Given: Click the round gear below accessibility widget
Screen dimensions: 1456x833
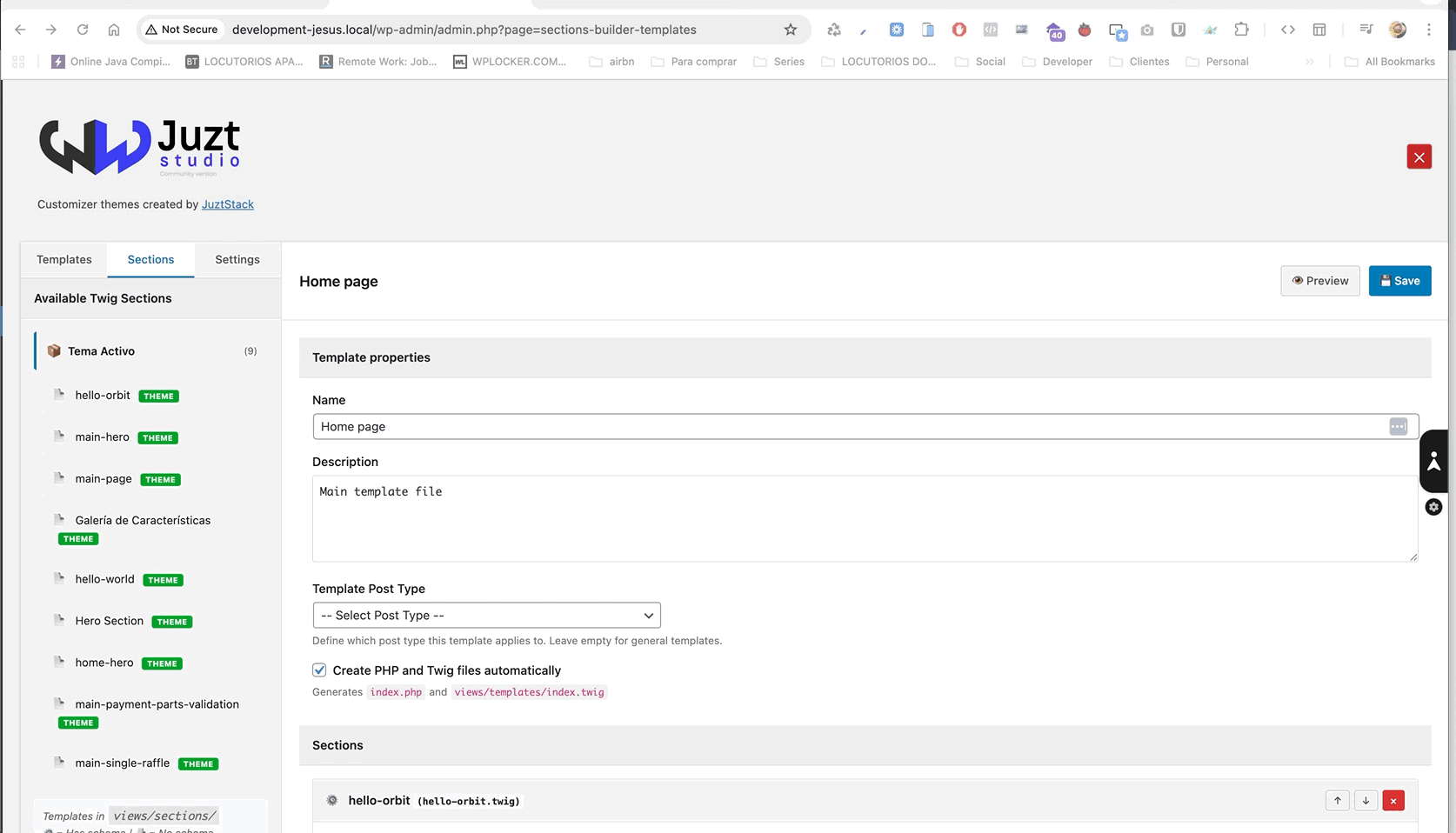Looking at the screenshot, I should [x=1434, y=507].
